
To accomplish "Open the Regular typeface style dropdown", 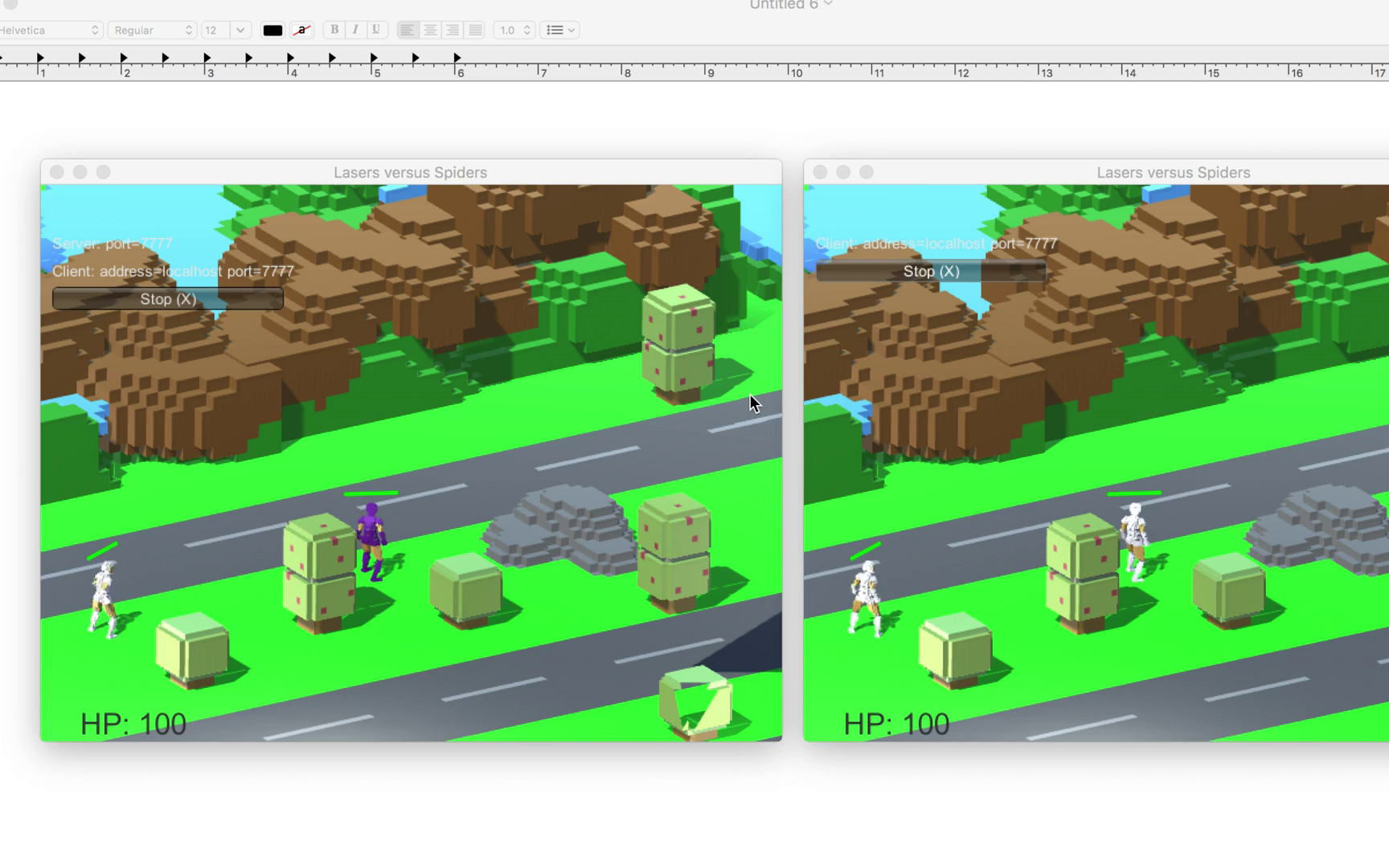I will tap(153, 30).
